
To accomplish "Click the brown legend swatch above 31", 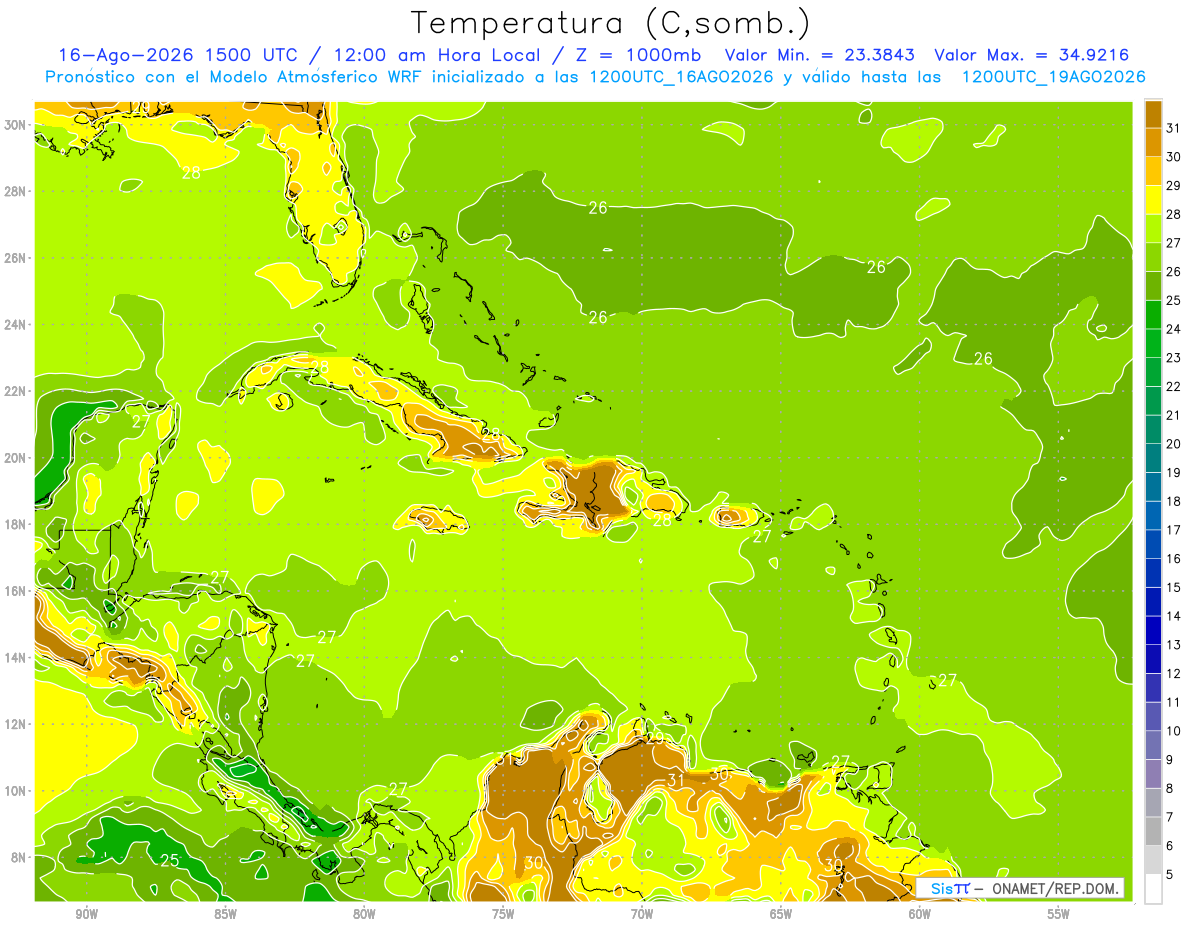I will coord(1153,114).
